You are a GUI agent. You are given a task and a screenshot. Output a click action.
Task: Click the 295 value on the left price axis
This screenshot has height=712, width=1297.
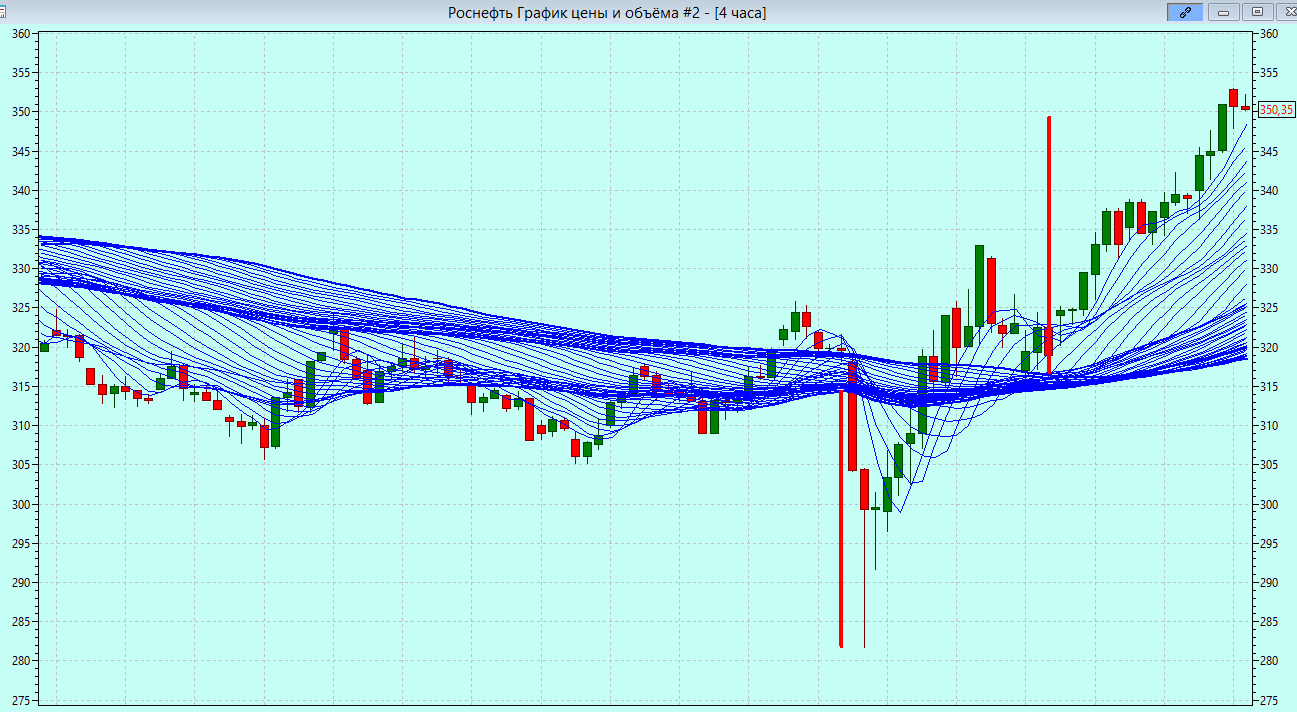point(22,544)
